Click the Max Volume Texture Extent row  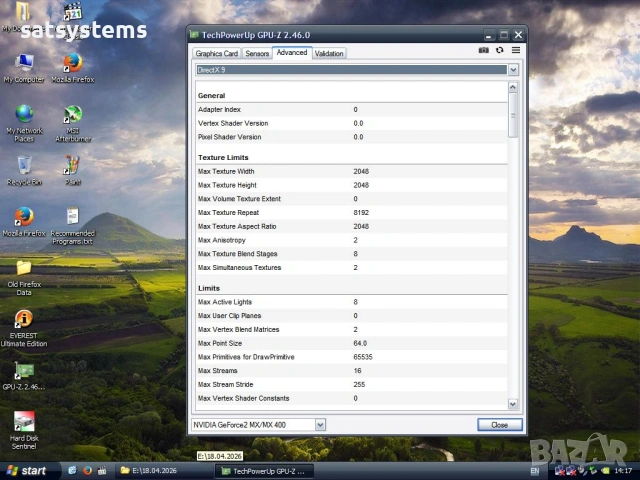click(x=351, y=199)
